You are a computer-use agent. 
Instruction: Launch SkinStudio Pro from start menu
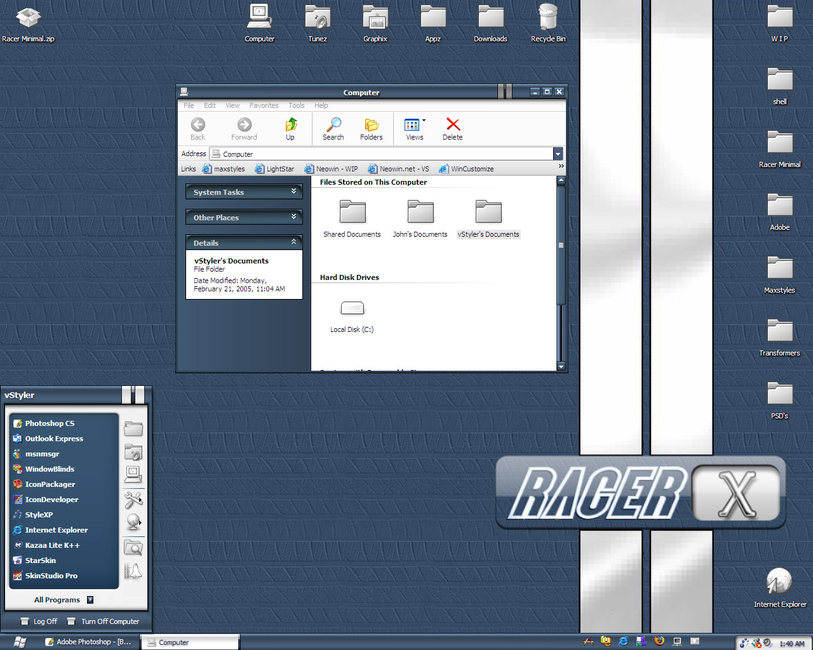(51, 576)
